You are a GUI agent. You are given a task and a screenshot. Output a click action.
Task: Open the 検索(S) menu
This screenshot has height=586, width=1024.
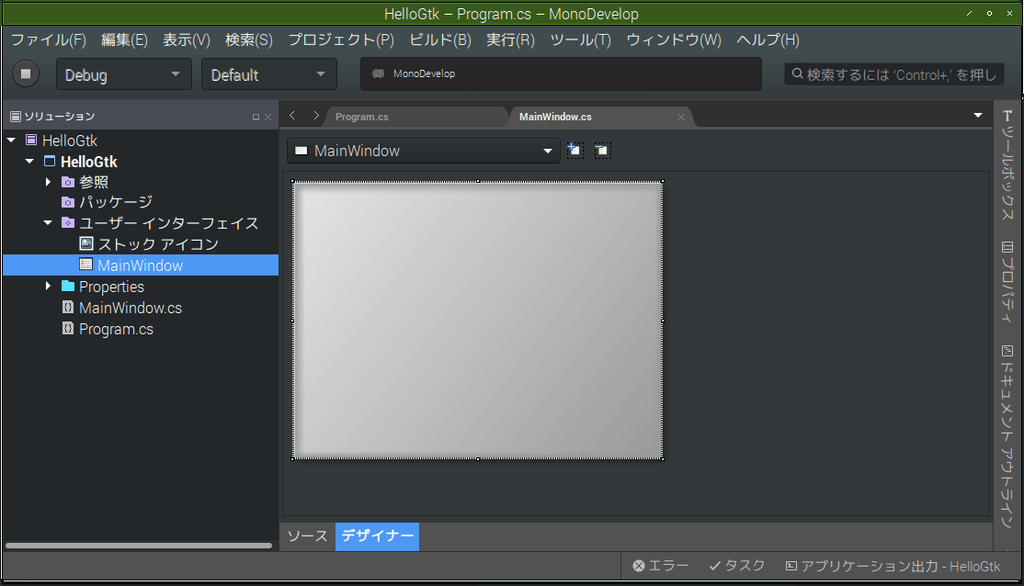point(249,40)
